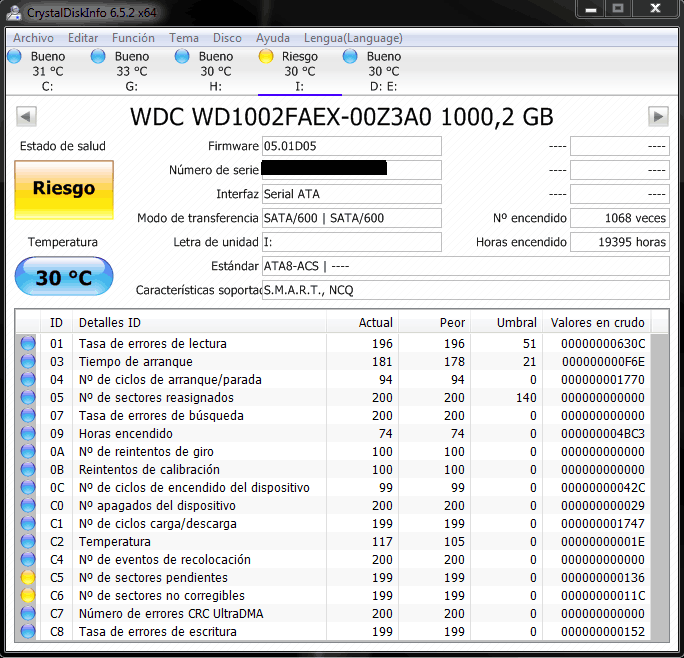
Task: Select drive D: E: status tab
Action: (383, 71)
